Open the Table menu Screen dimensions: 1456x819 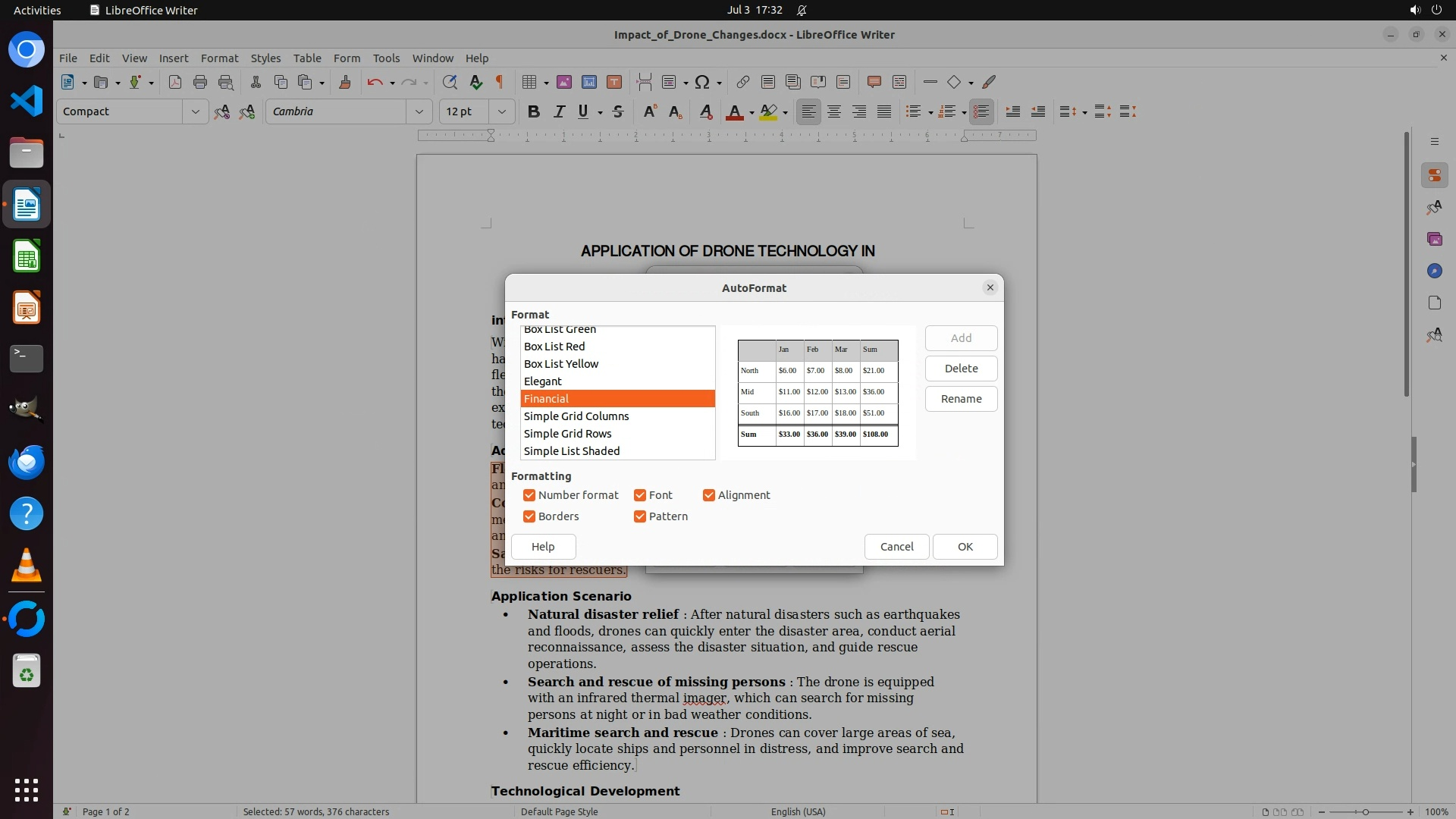coord(307,58)
